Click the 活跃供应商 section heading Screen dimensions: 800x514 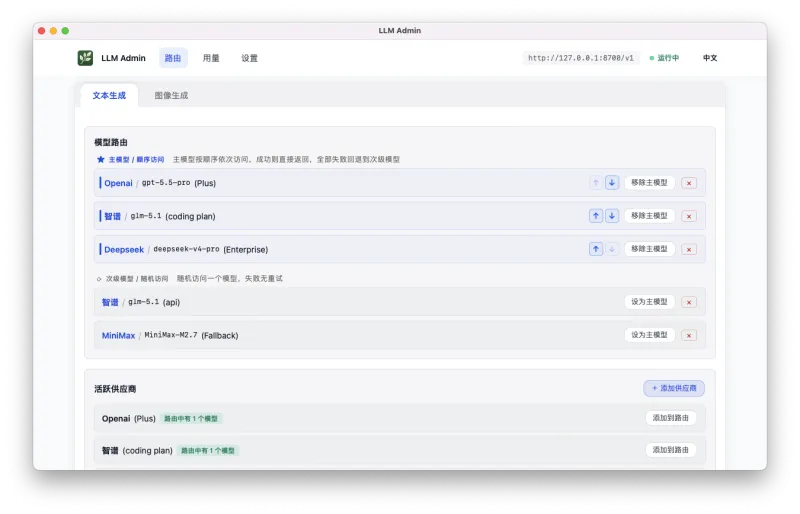[x=115, y=389]
